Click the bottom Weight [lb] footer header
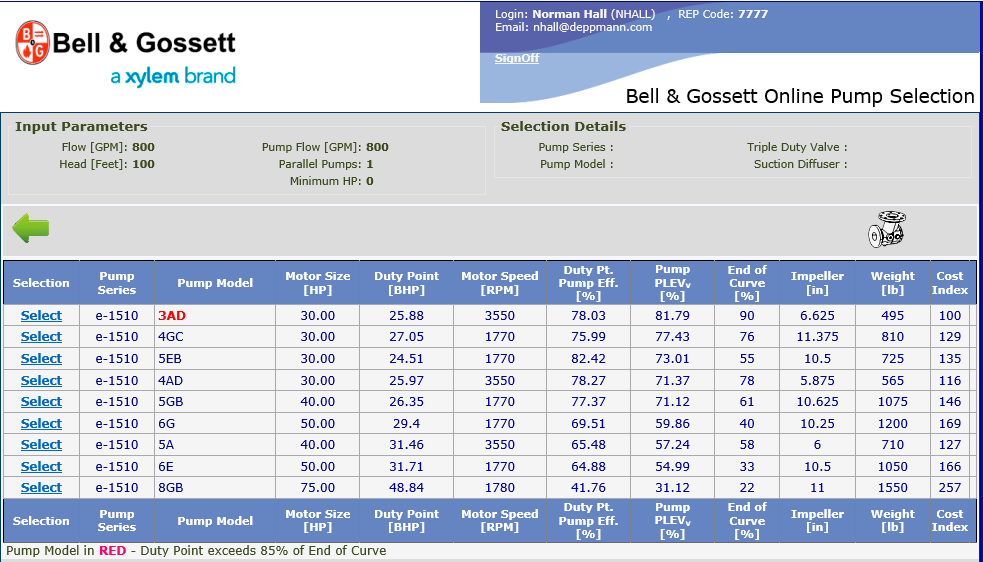The image size is (983, 562). tap(893, 521)
